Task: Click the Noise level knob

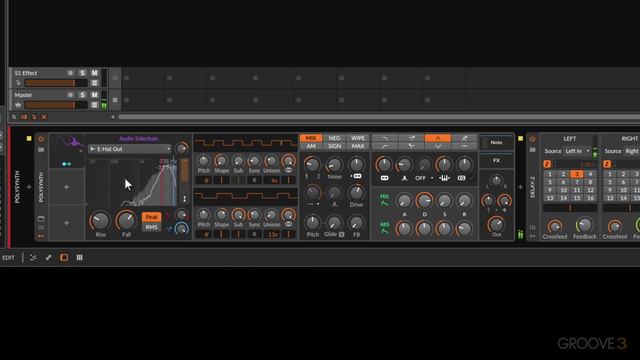Action: pos(334,165)
